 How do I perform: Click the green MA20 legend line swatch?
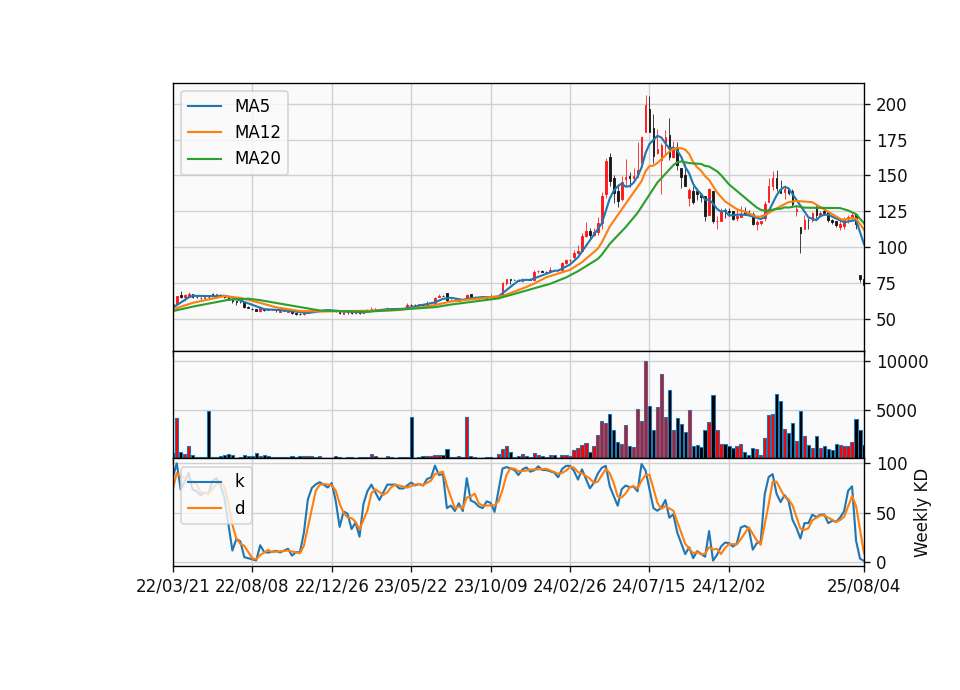(x=204, y=159)
